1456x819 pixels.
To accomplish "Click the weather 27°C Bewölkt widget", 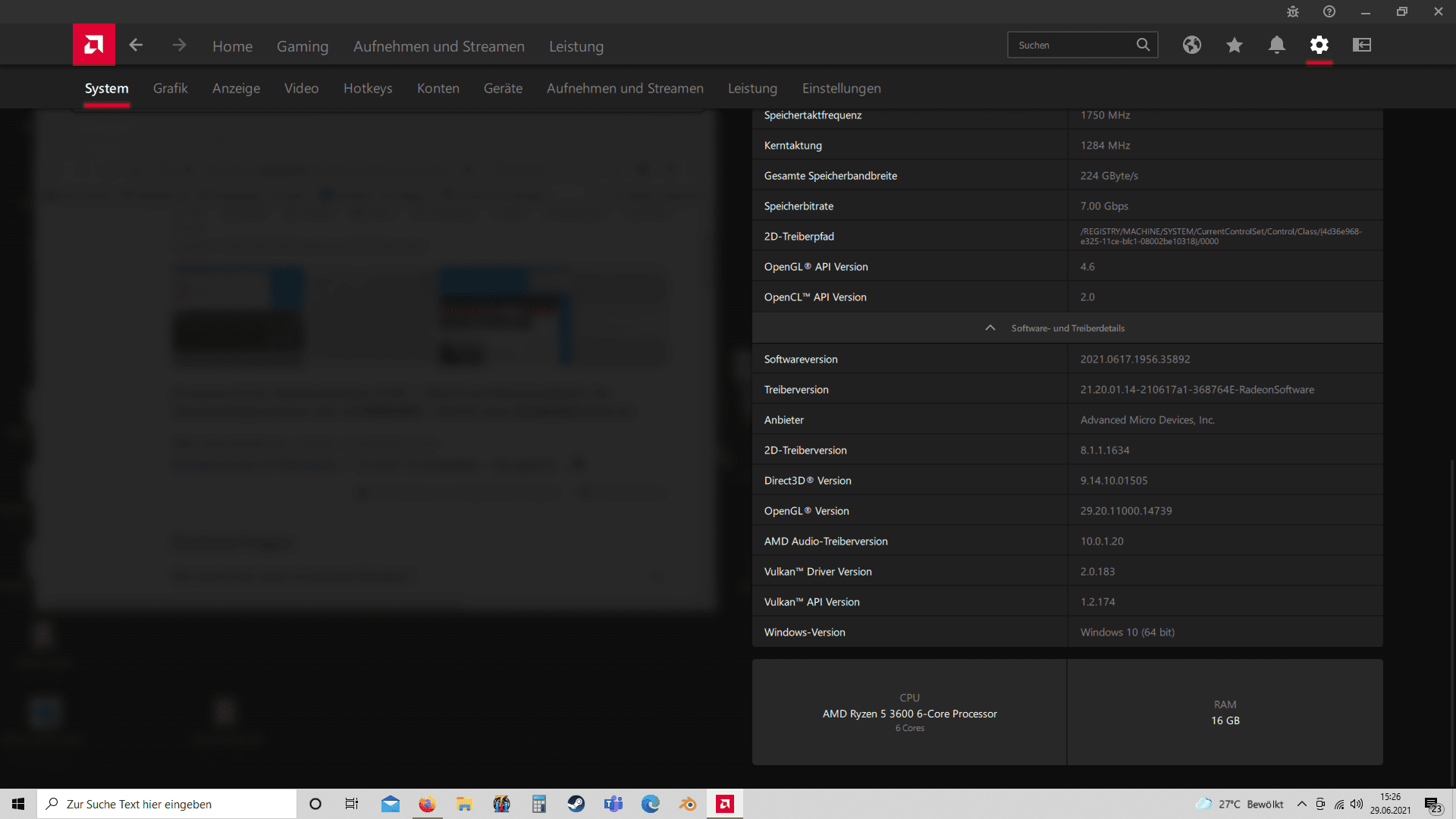I will point(1240,804).
